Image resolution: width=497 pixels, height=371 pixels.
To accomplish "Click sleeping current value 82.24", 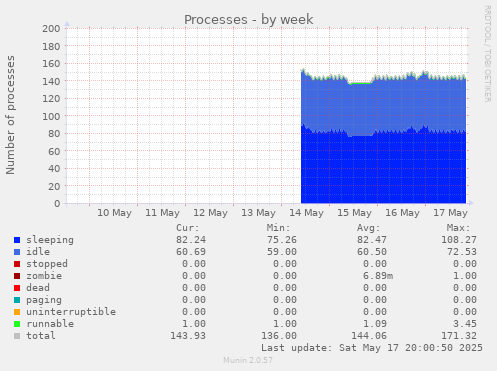I will [x=191, y=240].
